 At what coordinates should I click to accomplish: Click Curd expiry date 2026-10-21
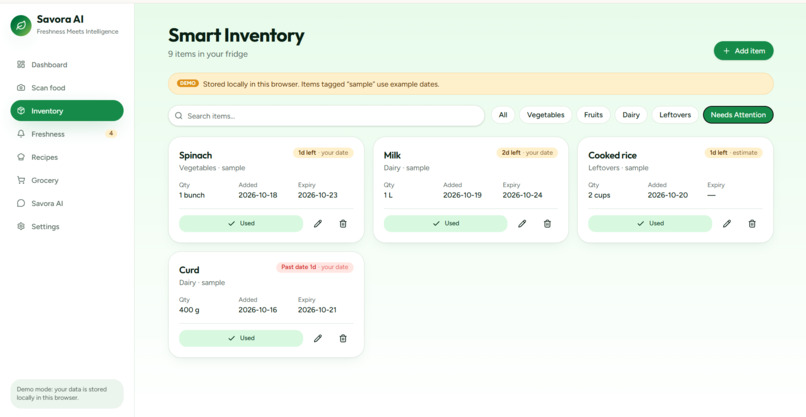pyautogui.click(x=318, y=310)
